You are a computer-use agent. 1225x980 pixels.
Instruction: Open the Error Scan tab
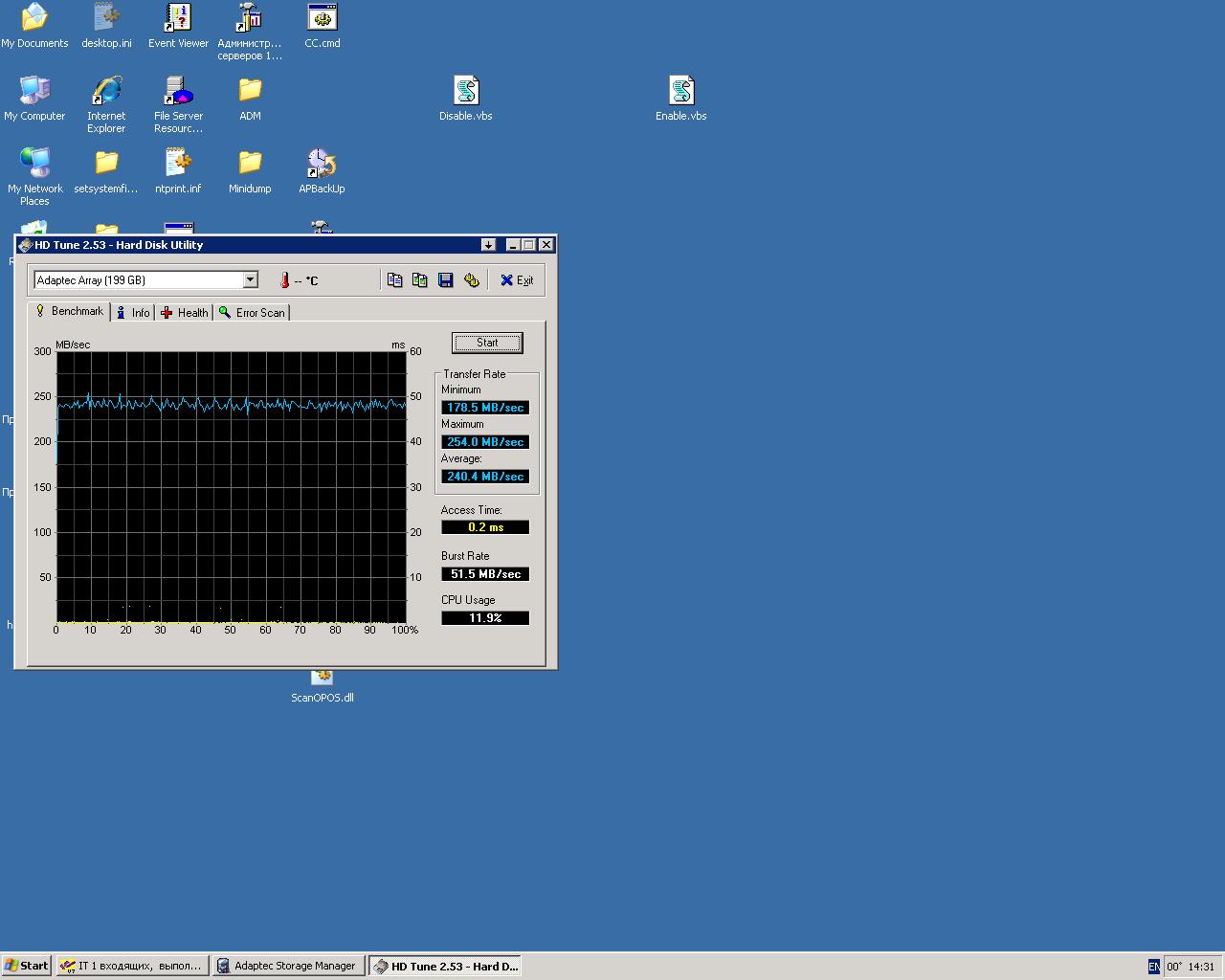252,313
